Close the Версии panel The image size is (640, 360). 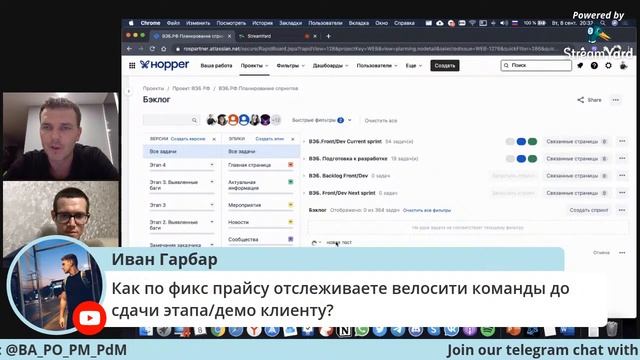(214, 139)
